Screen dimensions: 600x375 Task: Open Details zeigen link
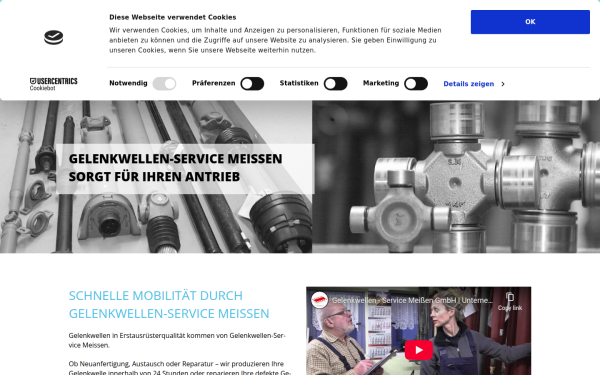[x=468, y=84]
